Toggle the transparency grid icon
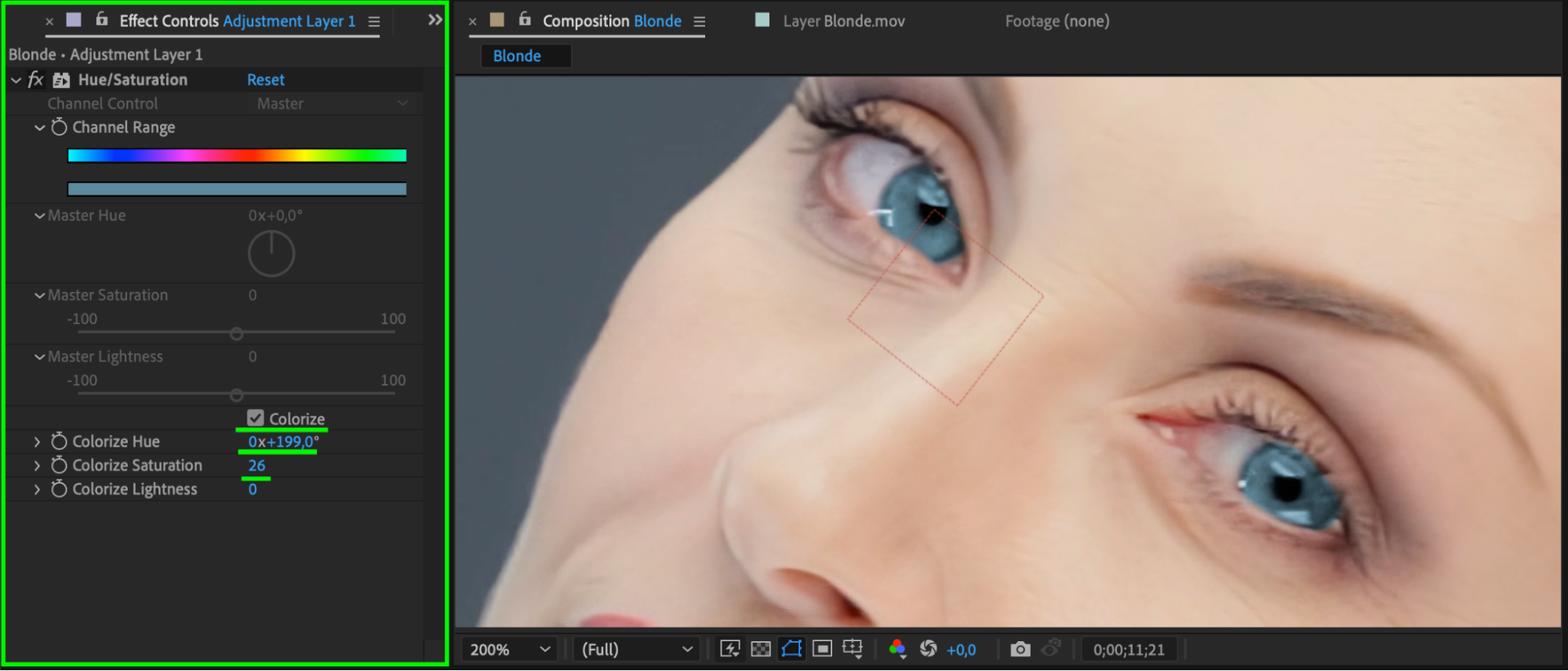Viewport: 1568px width, 671px height. (x=760, y=649)
